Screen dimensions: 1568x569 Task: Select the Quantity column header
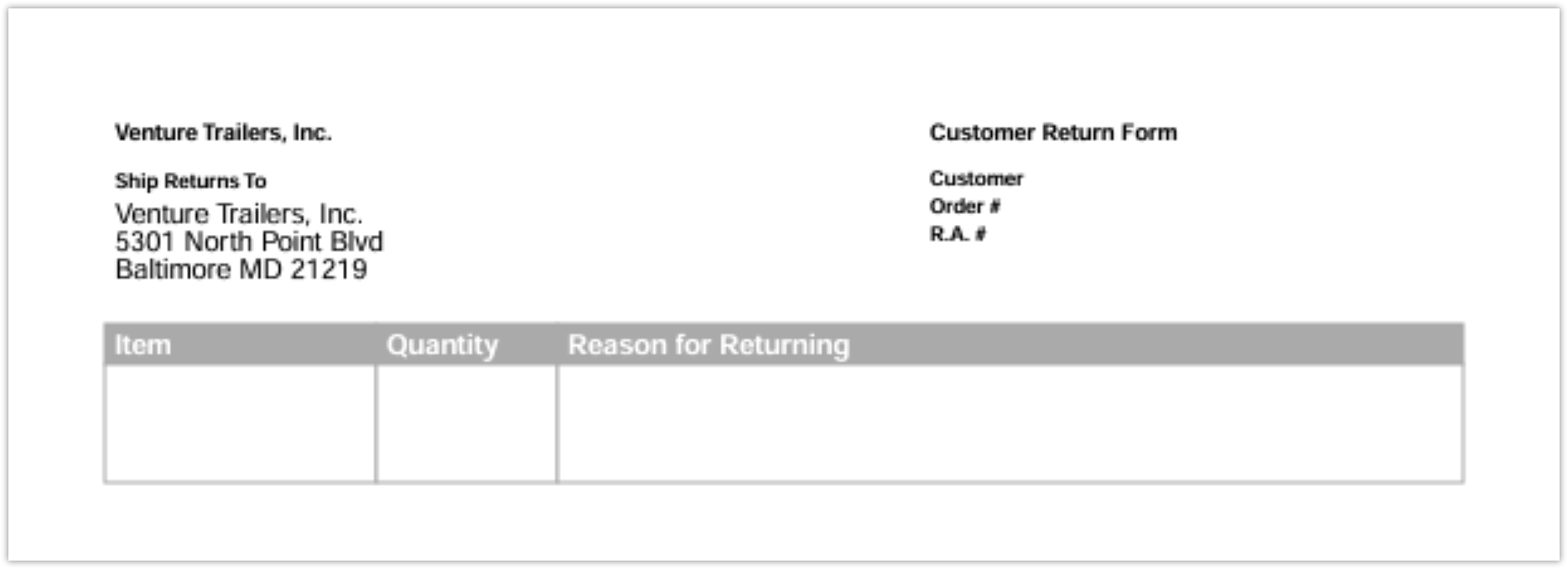(442, 345)
